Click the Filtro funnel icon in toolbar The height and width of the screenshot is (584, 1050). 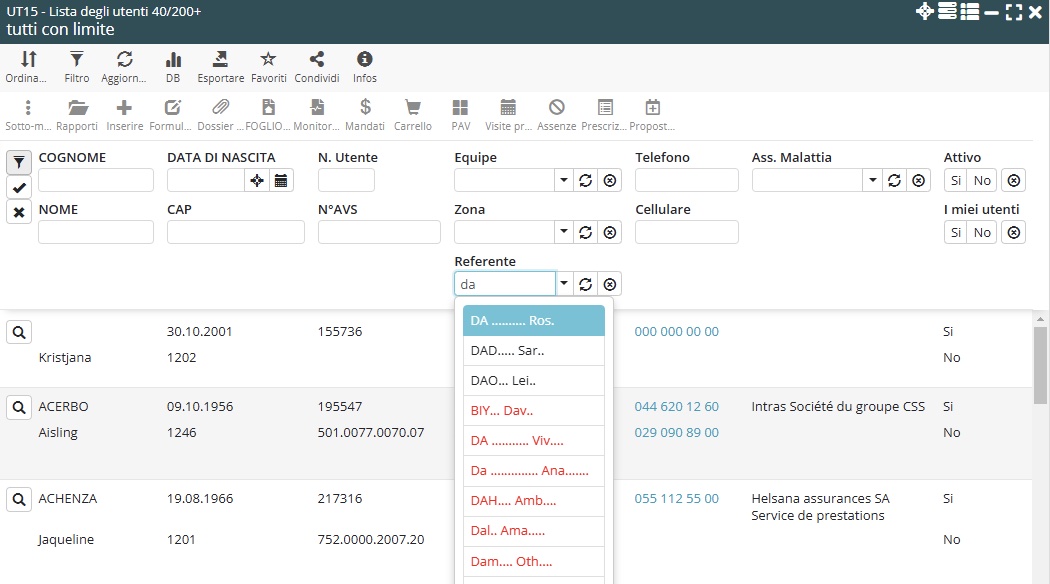tap(76, 60)
